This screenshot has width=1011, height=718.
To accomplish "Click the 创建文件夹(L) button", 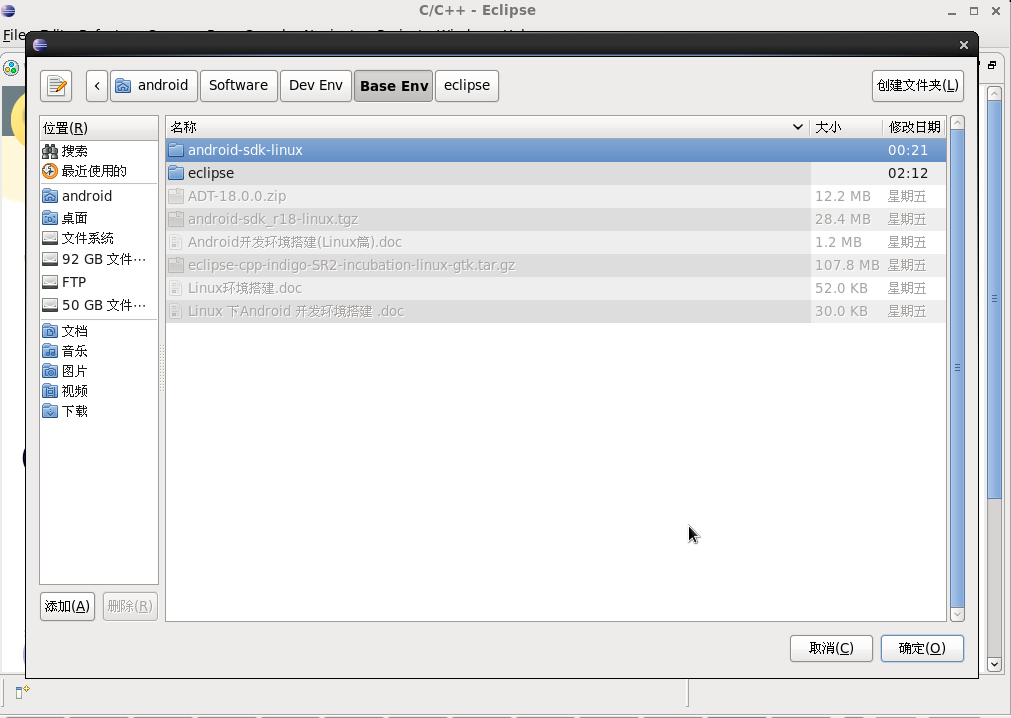I will click(916, 85).
